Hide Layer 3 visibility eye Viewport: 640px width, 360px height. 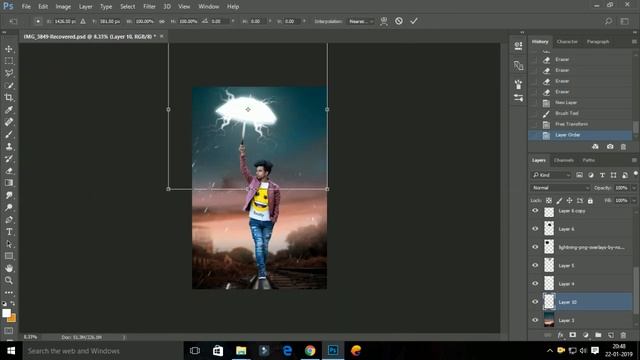pyautogui.click(x=535, y=320)
